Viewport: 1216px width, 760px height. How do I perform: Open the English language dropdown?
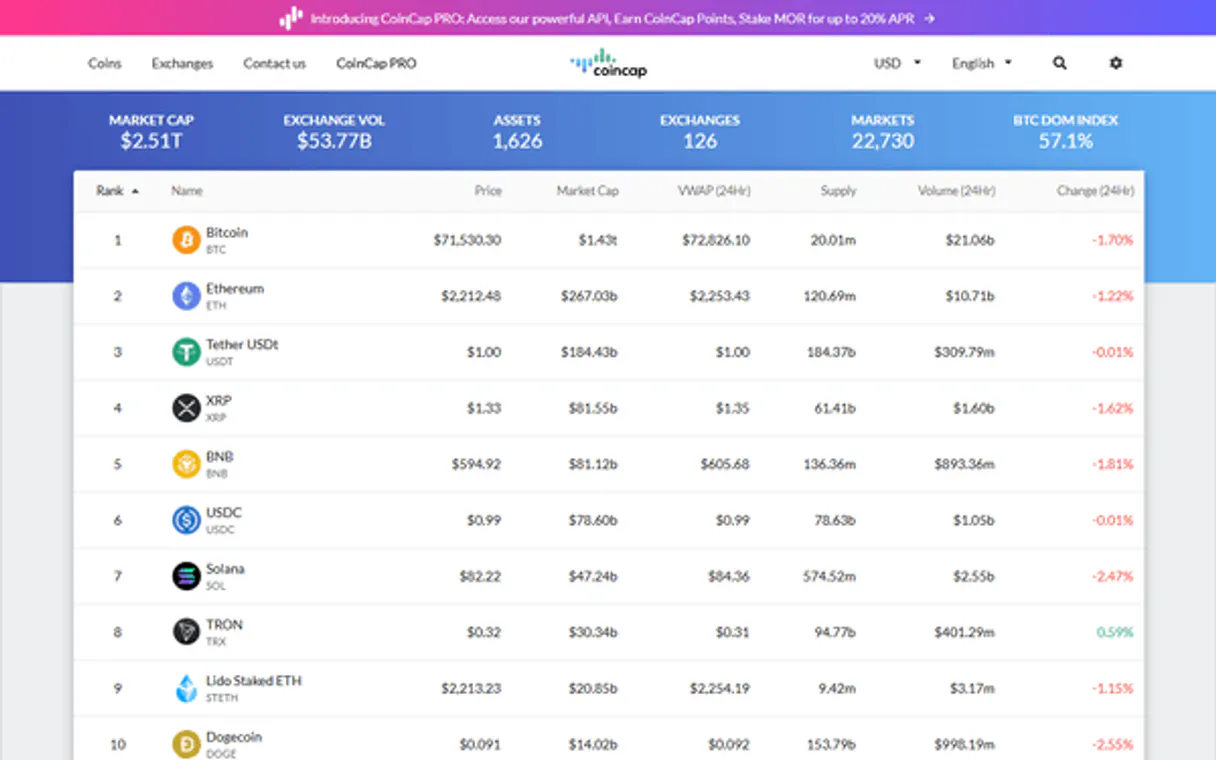[980, 62]
